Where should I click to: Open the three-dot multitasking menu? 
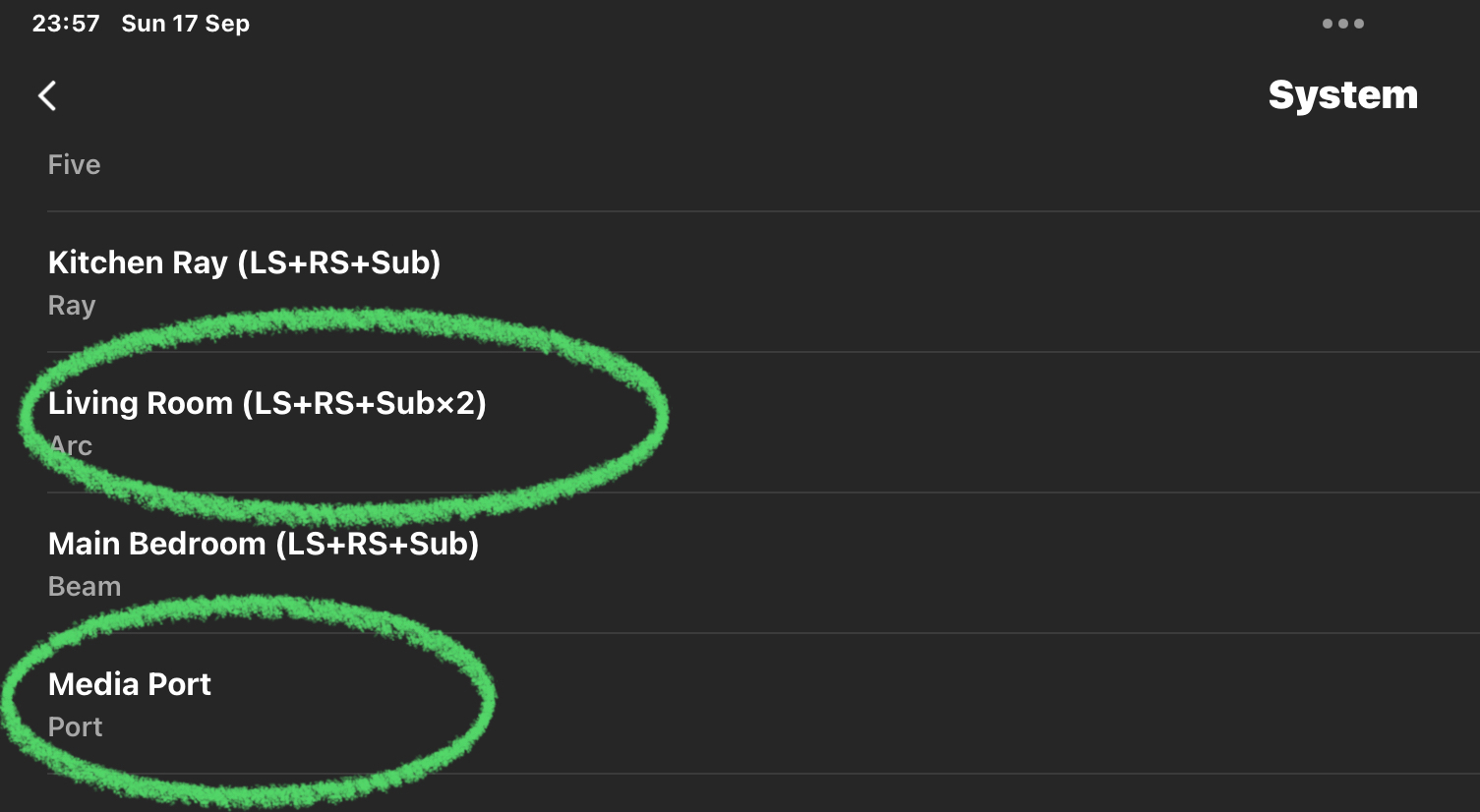pos(1342,24)
